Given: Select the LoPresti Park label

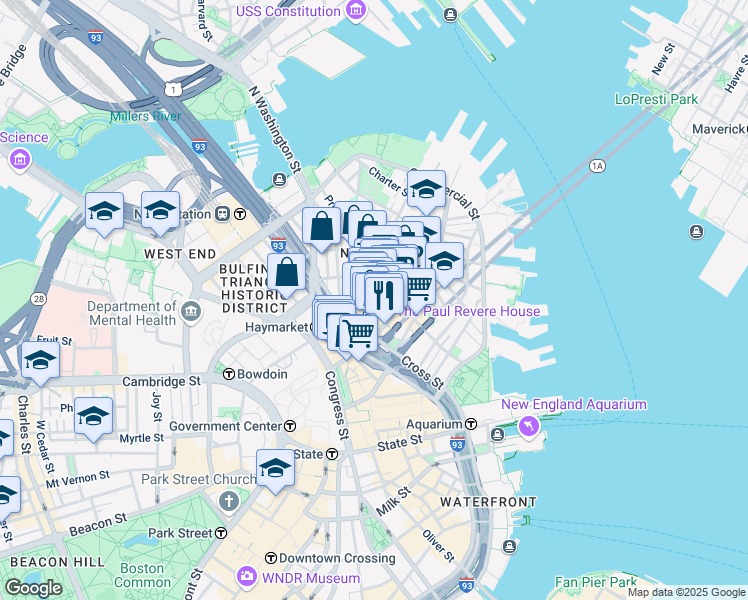Looking at the screenshot, I should coord(656,99).
